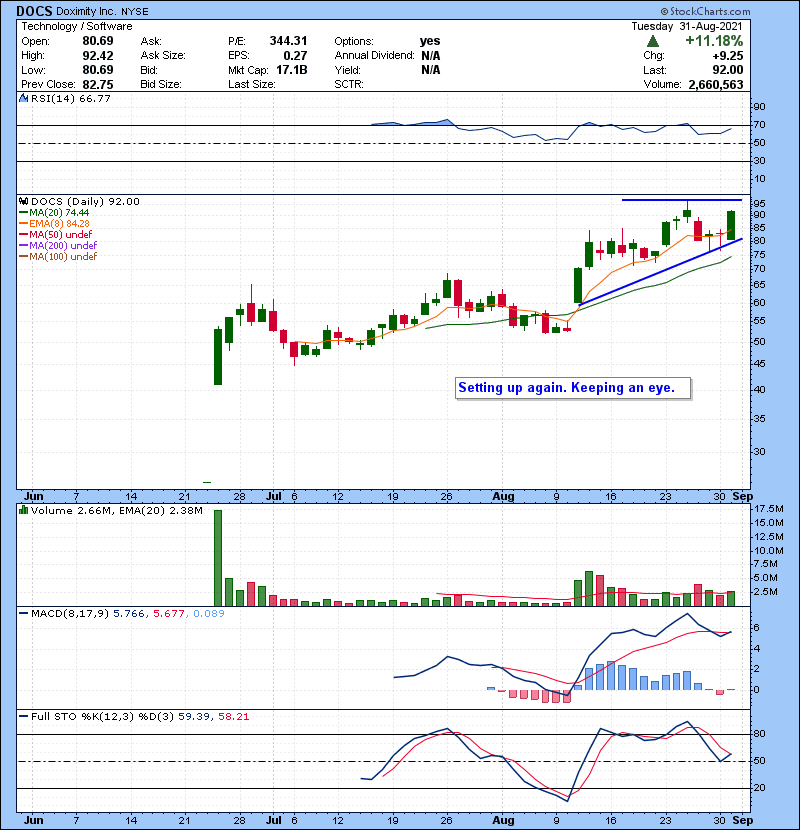
Task: Click the candlestick icon beside DOCS (Daily)
Action: [24, 201]
